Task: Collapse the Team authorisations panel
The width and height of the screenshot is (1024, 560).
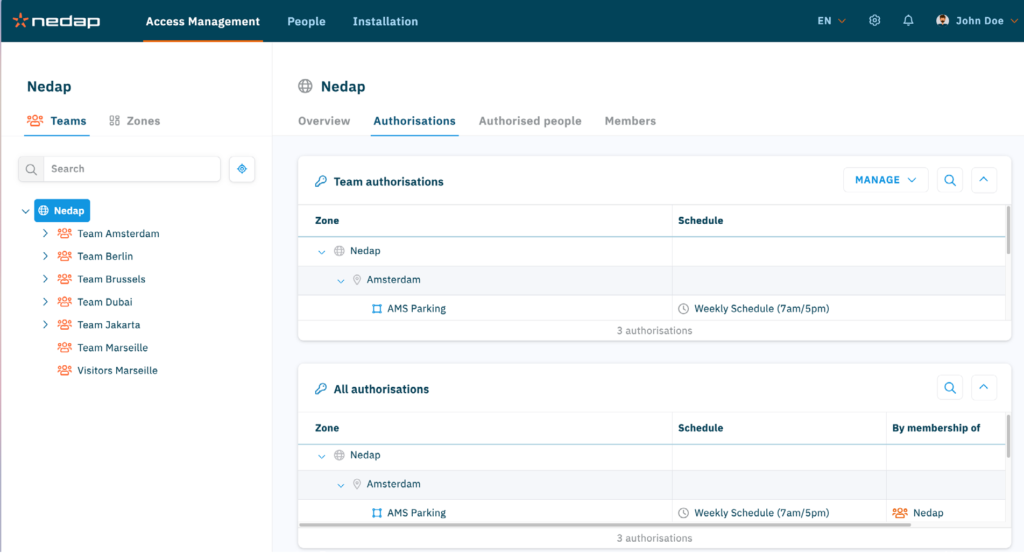Action: point(983,181)
